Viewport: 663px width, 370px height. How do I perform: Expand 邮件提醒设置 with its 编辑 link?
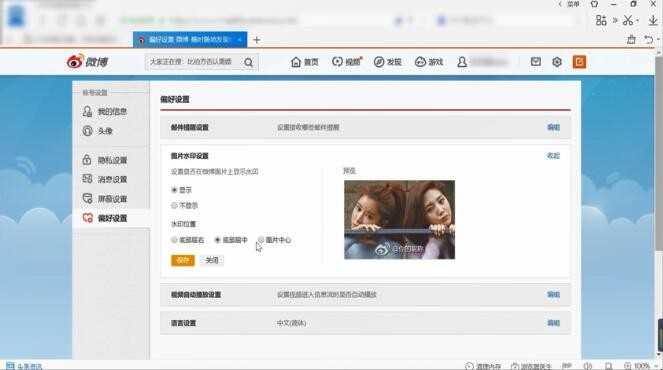tap(553, 127)
